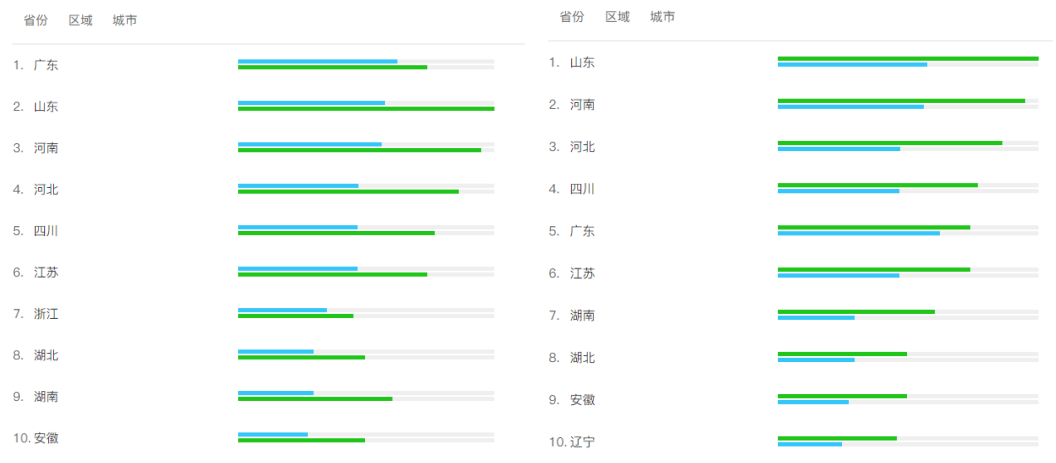Click 安徽 ranked ninth in right list
The image size is (1056, 463).
(582, 400)
